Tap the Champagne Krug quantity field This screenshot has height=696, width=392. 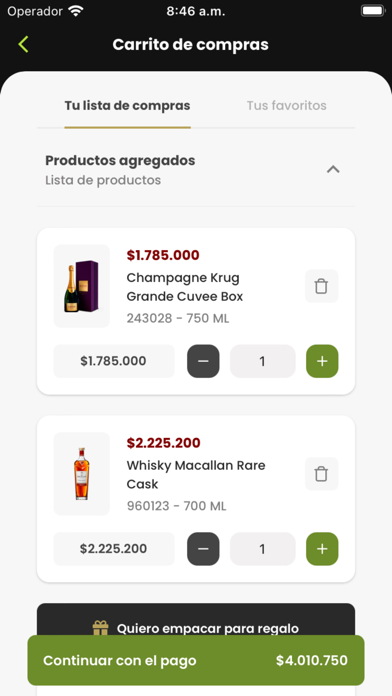tap(262, 361)
